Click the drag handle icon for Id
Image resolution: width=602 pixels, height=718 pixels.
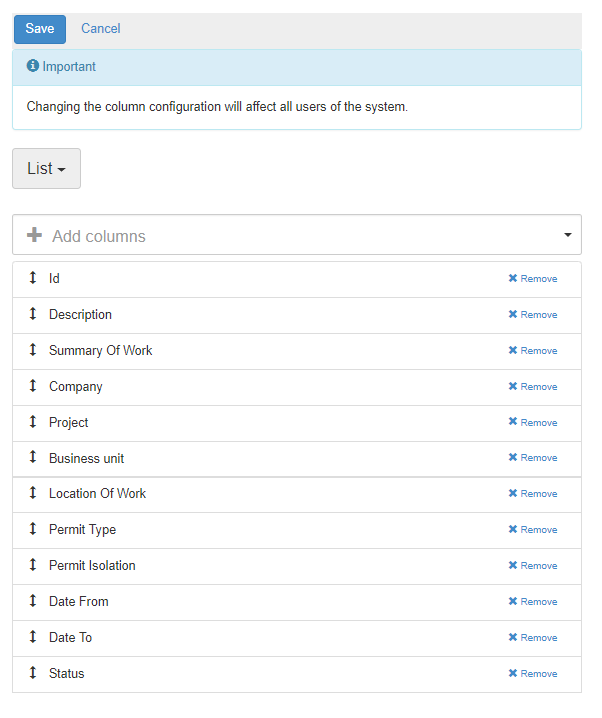click(x=33, y=278)
